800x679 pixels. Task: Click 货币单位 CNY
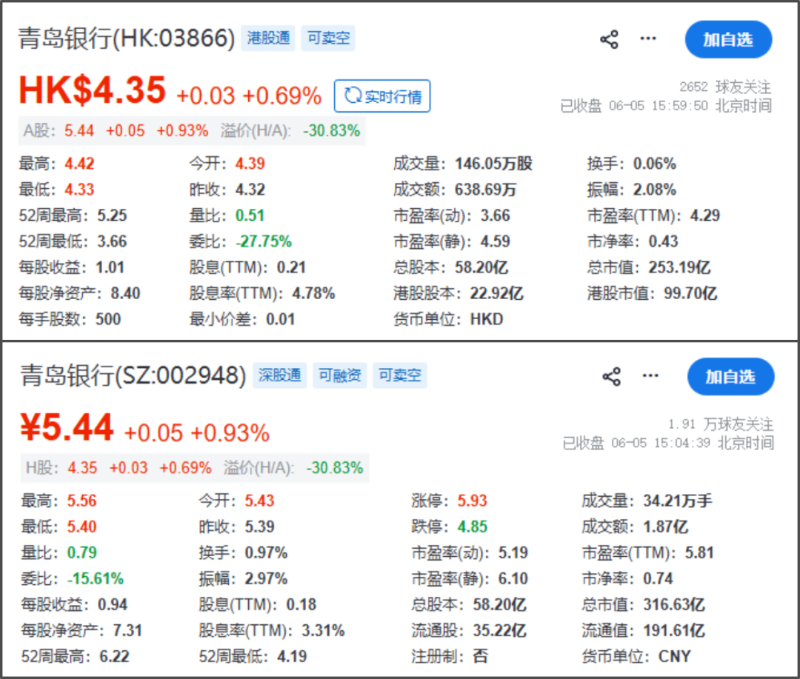click(x=636, y=657)
